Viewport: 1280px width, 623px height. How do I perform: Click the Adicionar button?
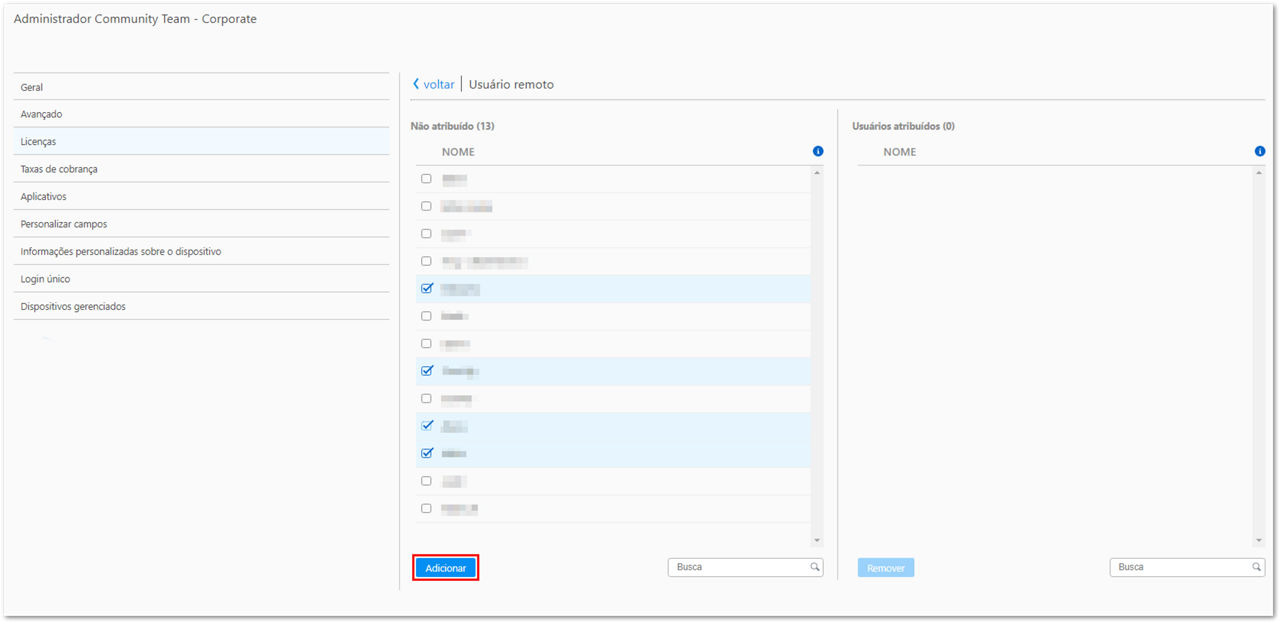point(446,568)
